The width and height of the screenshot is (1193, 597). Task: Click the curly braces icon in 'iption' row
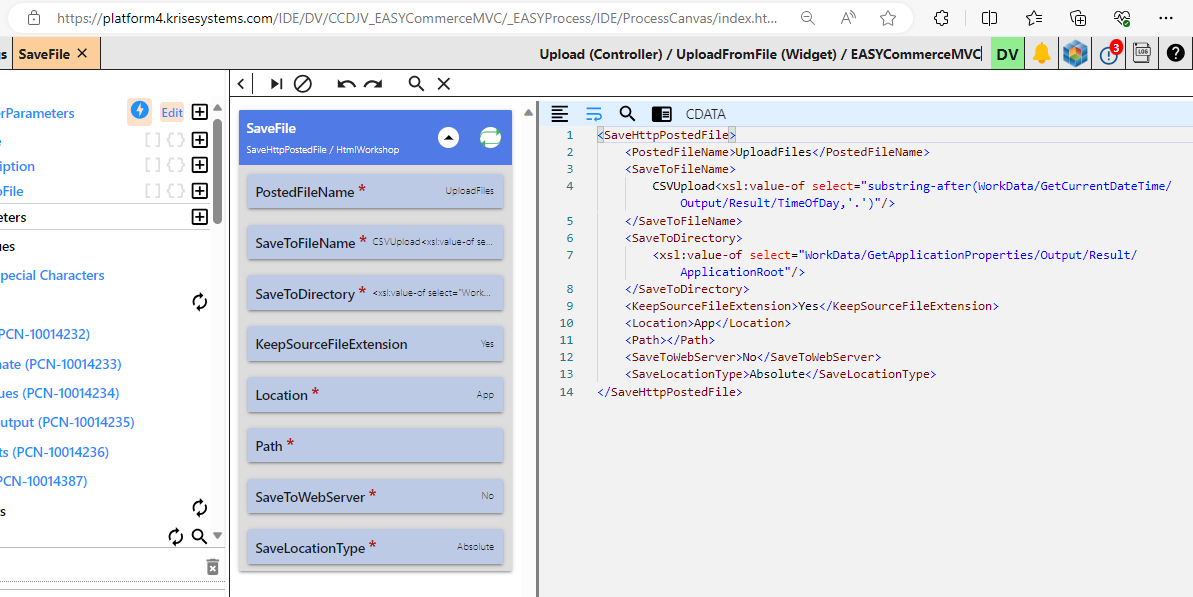176,165
